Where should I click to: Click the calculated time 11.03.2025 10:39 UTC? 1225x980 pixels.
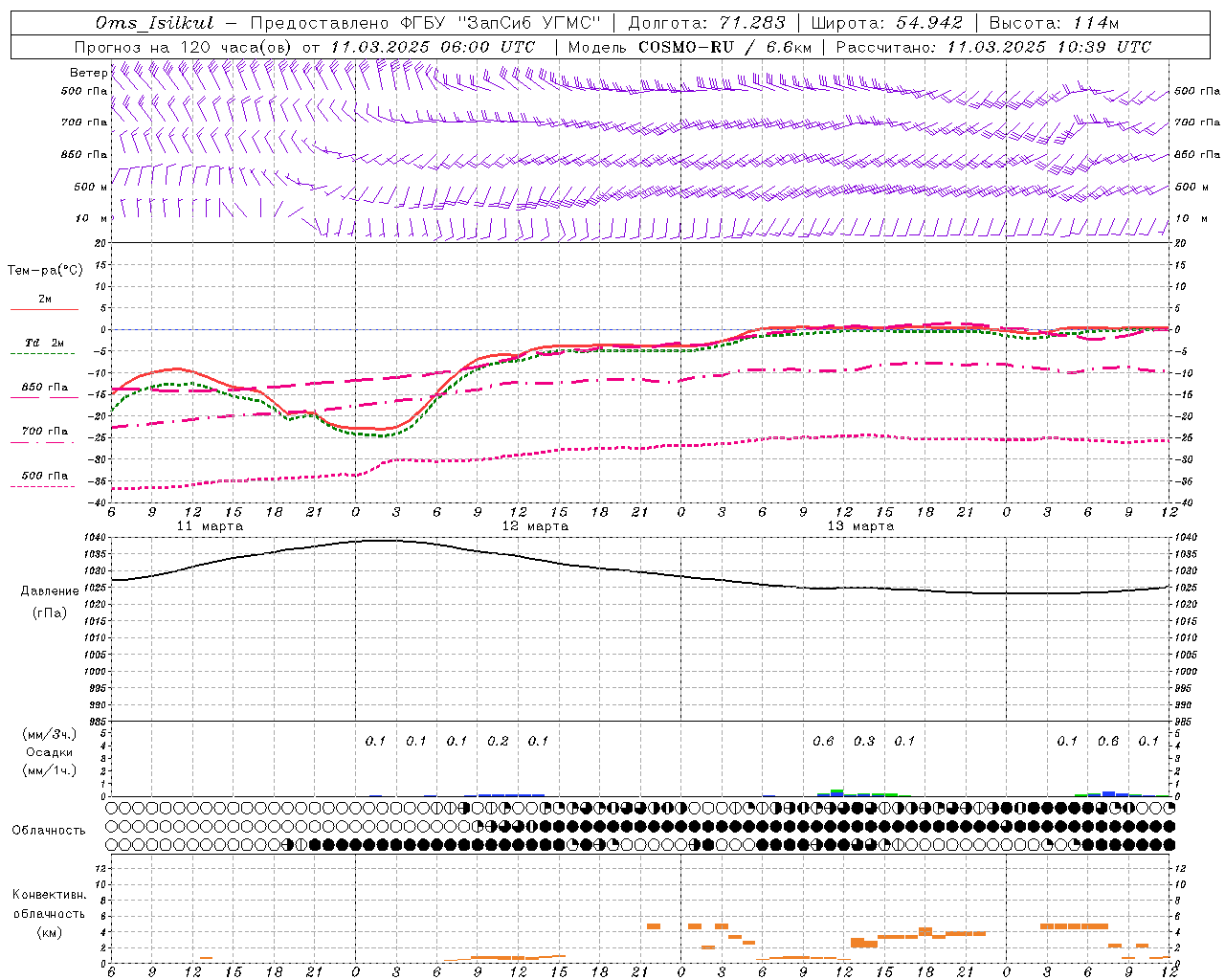[x=1049, y=47]
